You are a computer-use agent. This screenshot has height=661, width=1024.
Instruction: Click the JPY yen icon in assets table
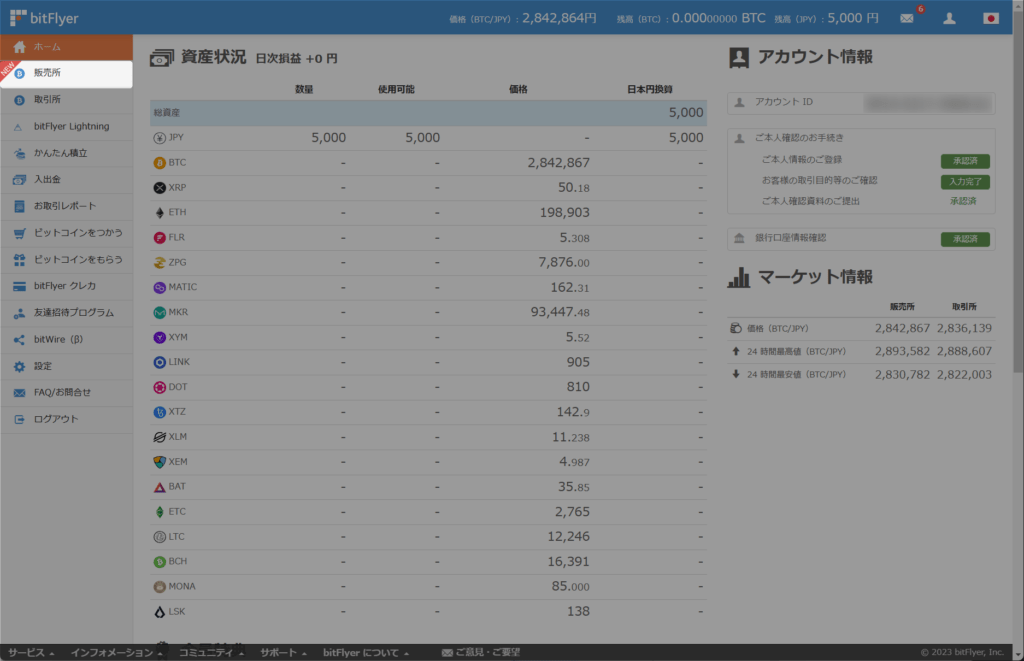point(159,138)
